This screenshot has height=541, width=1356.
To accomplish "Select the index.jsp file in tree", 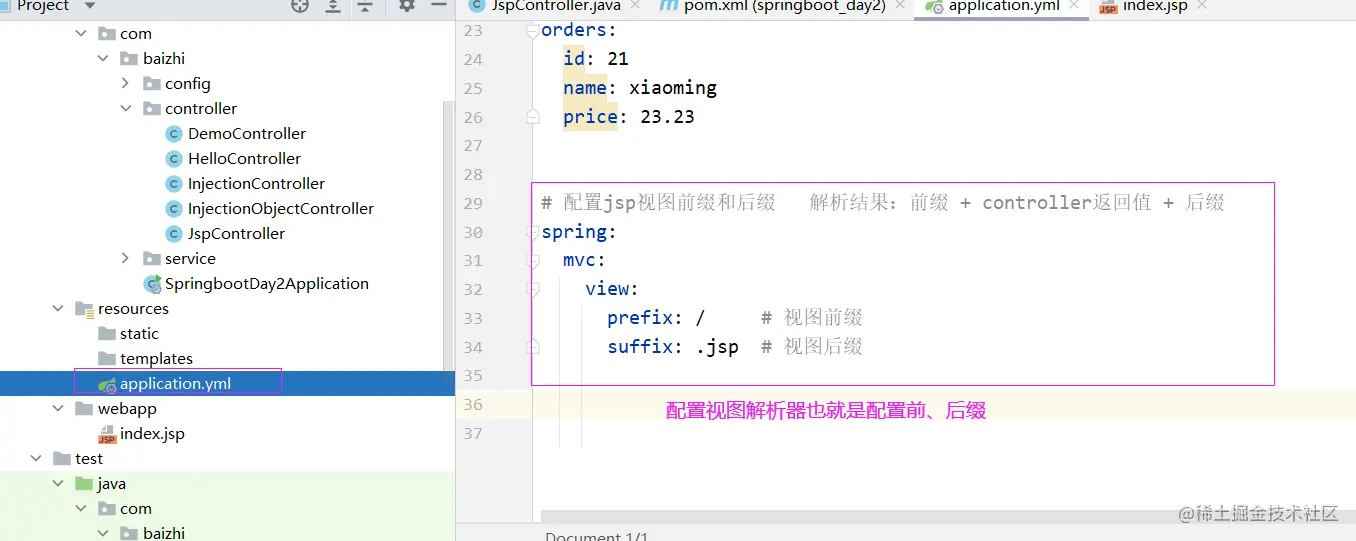I will click(x=152, y=434).
